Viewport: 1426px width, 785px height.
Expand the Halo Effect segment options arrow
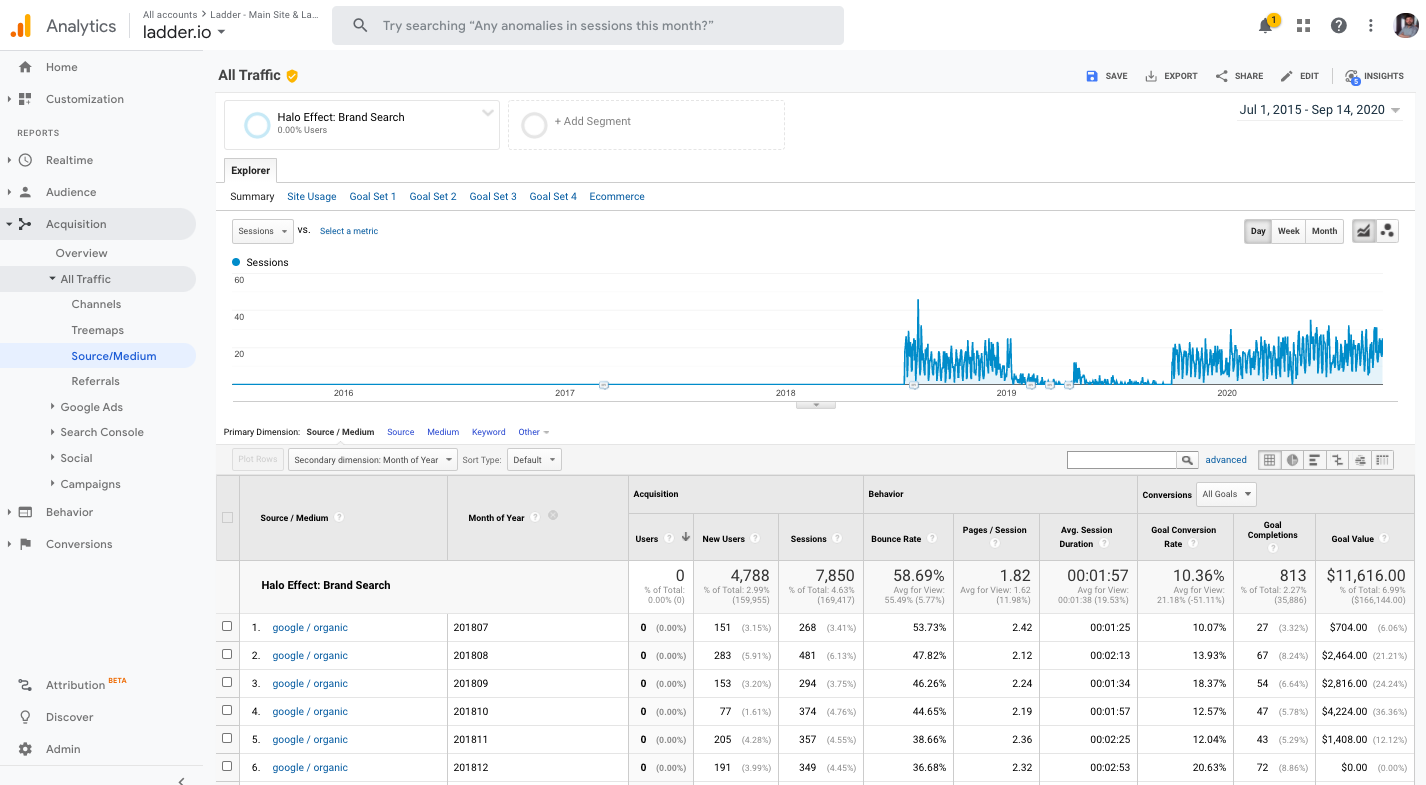pyautogui.click(x=488, y=112)
